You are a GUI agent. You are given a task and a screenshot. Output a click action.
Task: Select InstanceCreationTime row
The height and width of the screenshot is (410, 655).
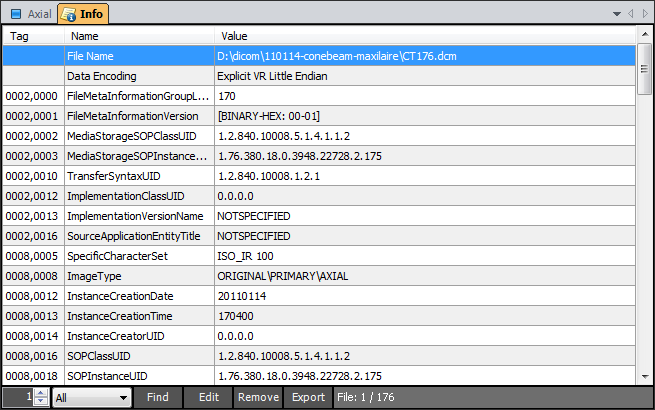319,316
